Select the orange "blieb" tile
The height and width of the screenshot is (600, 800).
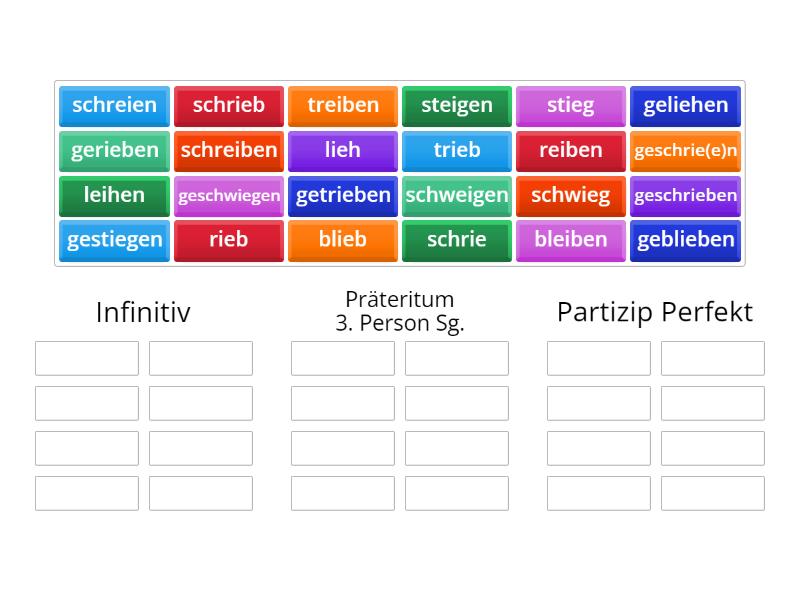pos(342,240)
